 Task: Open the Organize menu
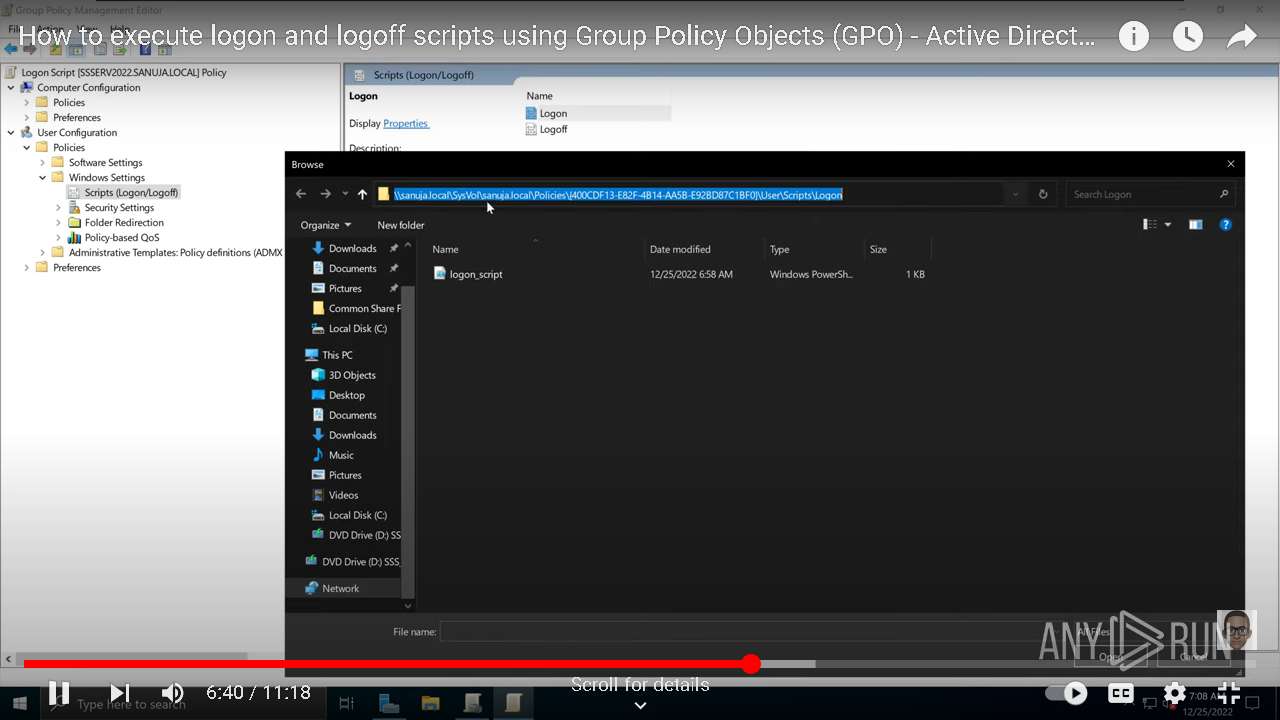pos(325,225)
